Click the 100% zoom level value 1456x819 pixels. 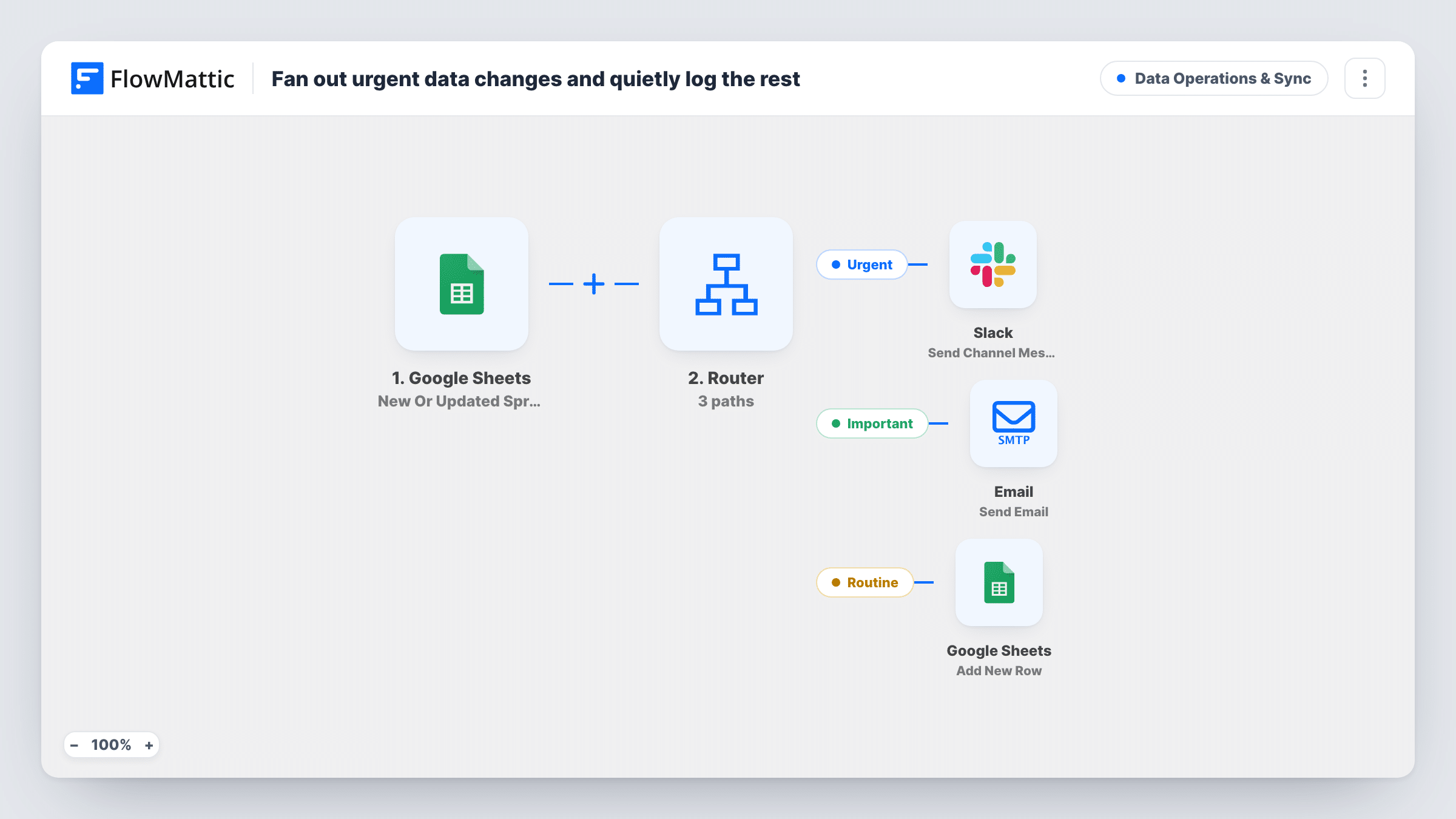coord(111,745)
